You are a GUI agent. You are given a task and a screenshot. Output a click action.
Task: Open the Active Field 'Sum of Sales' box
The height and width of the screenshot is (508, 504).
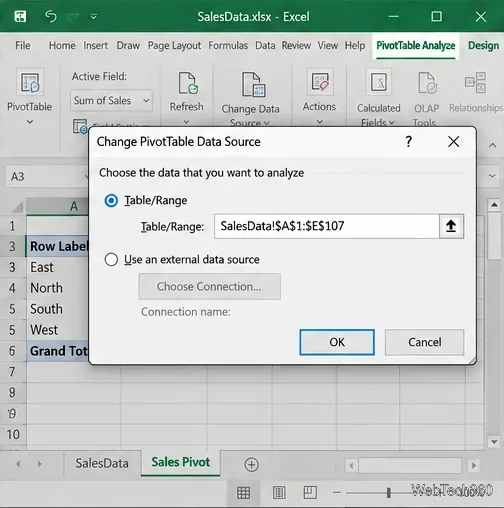pos(111,100)
